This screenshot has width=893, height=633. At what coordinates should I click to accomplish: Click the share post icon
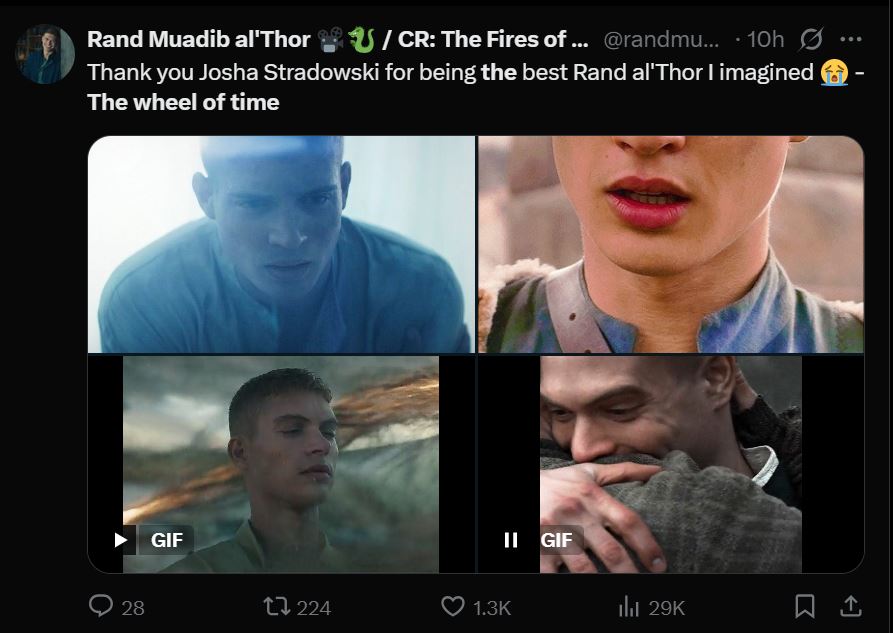(851, 606)
